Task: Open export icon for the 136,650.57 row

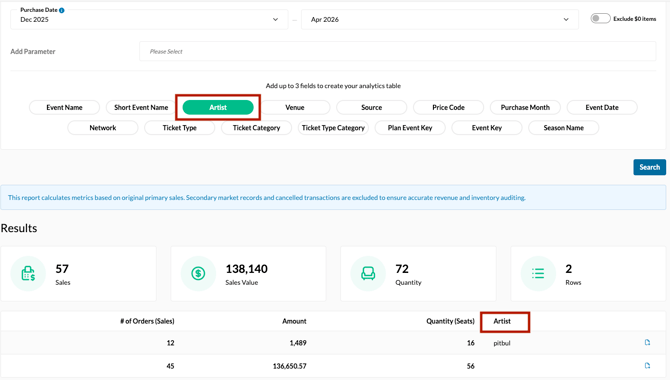Action: 647,365
